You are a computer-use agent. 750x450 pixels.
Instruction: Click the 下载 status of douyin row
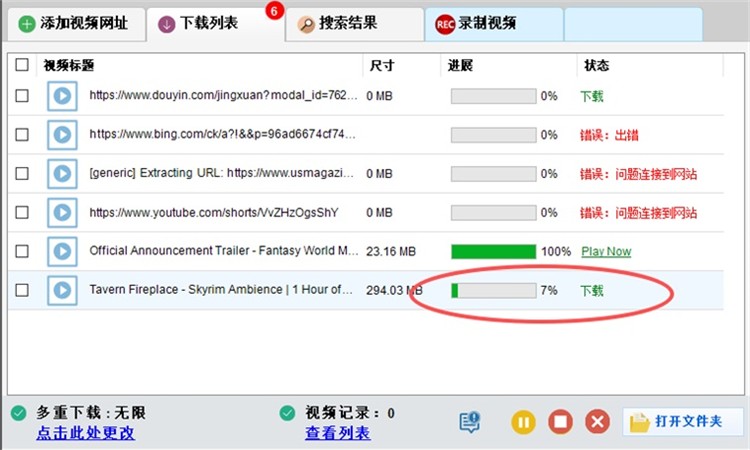[x=592, y=97]
